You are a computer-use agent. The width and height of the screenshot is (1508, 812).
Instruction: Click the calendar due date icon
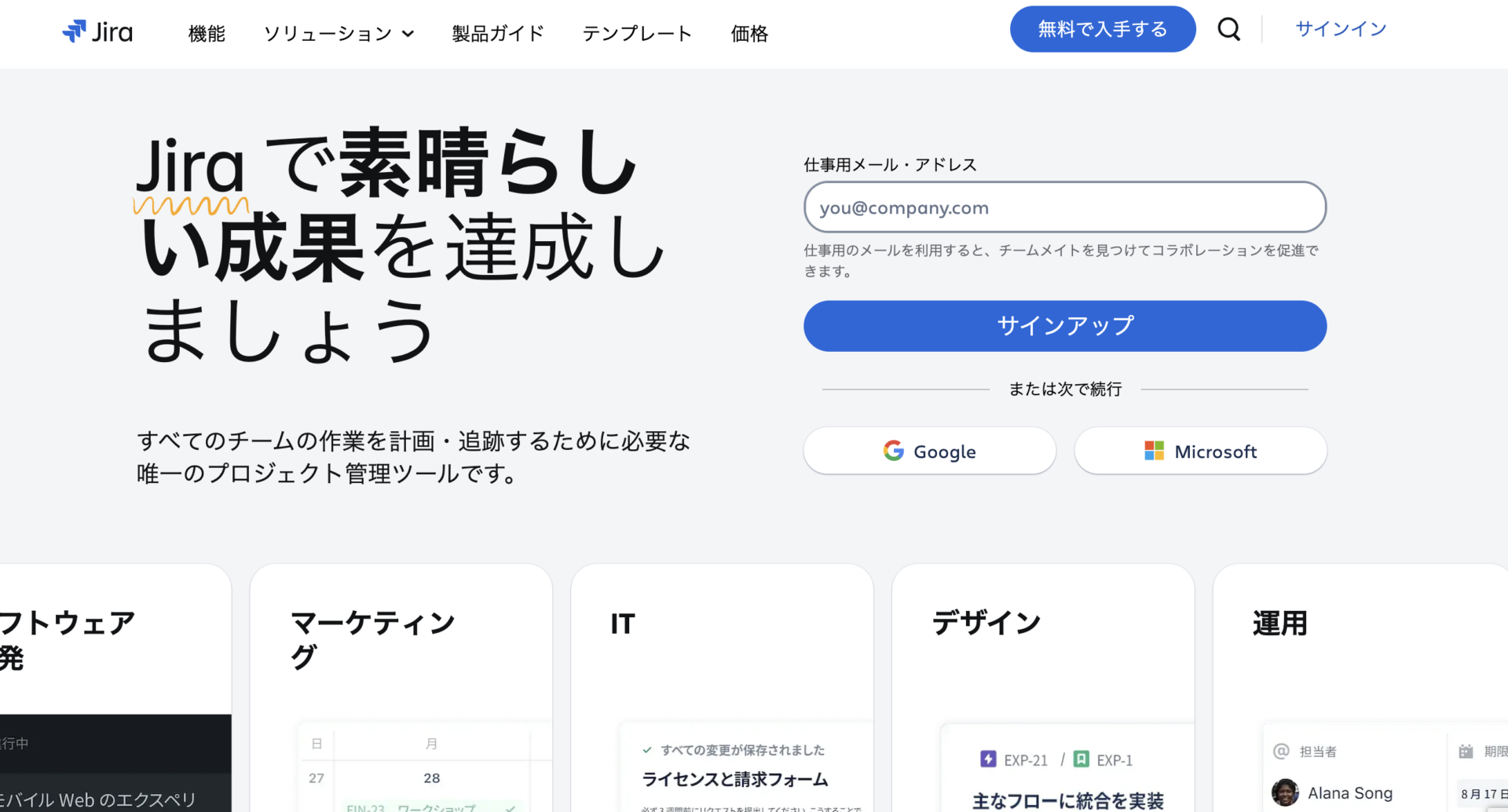pos(1466,752)
